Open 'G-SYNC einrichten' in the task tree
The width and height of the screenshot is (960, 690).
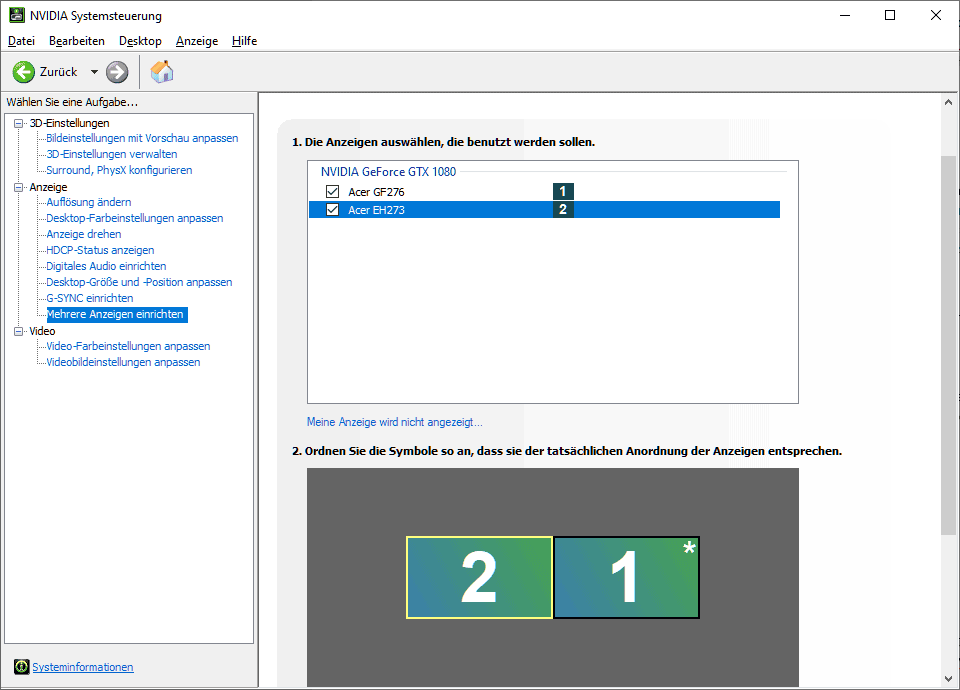pos(90,298)
